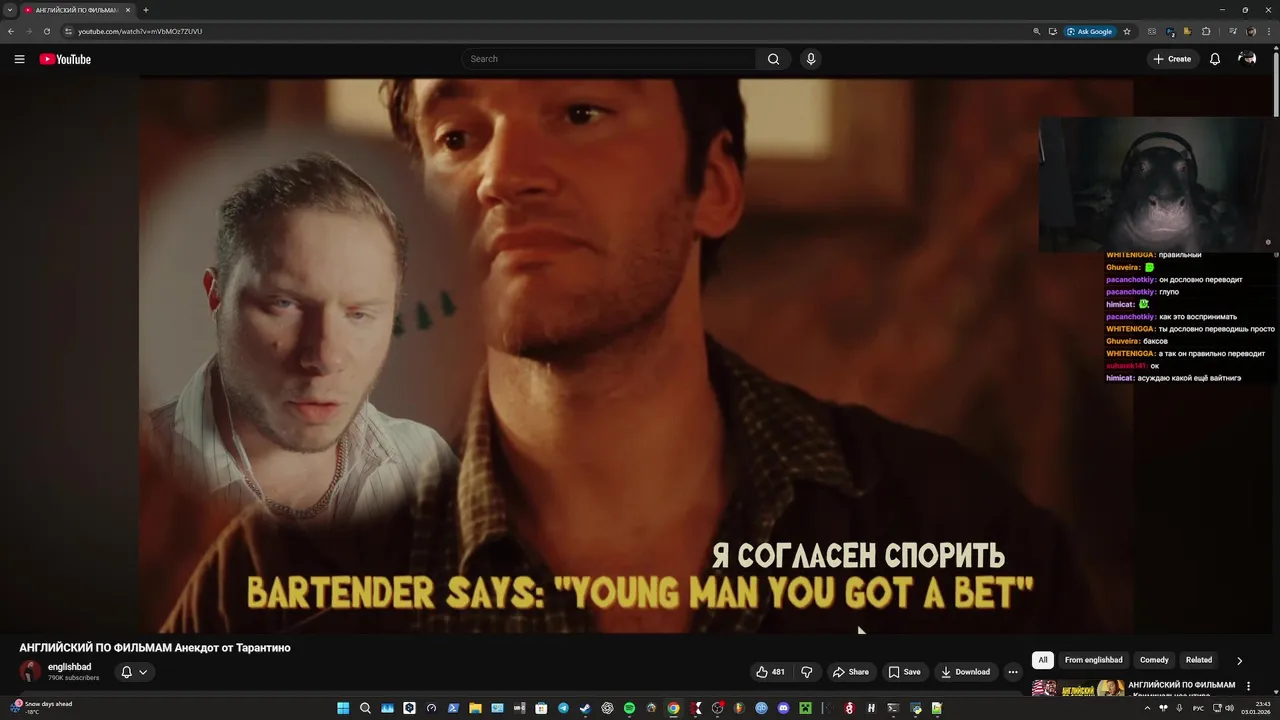Open the Chrome extensions puzzle icon
Viewport: 1280px width, 720px height.
click(x=1206, y=31)
